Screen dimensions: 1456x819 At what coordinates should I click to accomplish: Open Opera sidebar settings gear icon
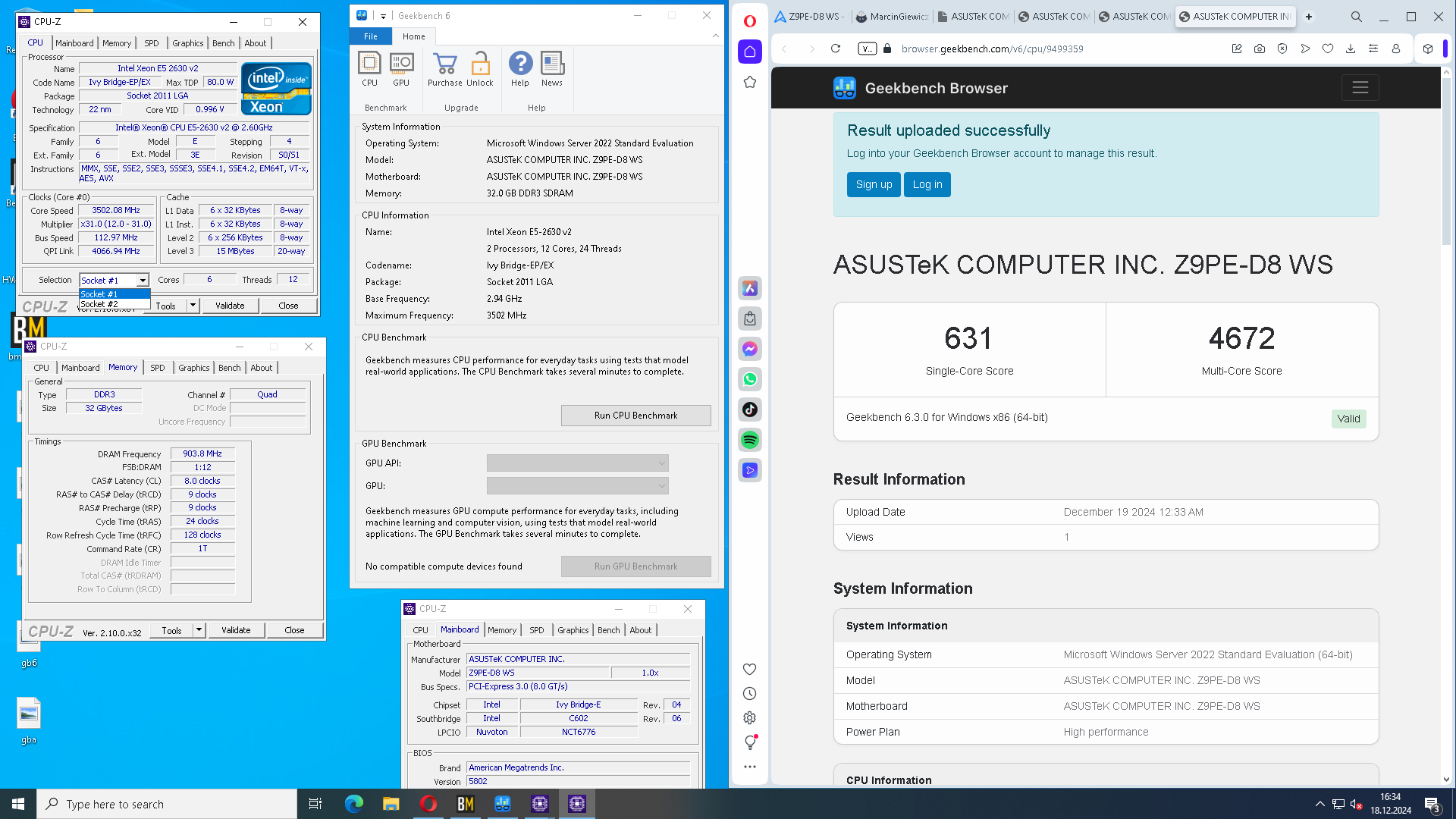click(750, 718)
